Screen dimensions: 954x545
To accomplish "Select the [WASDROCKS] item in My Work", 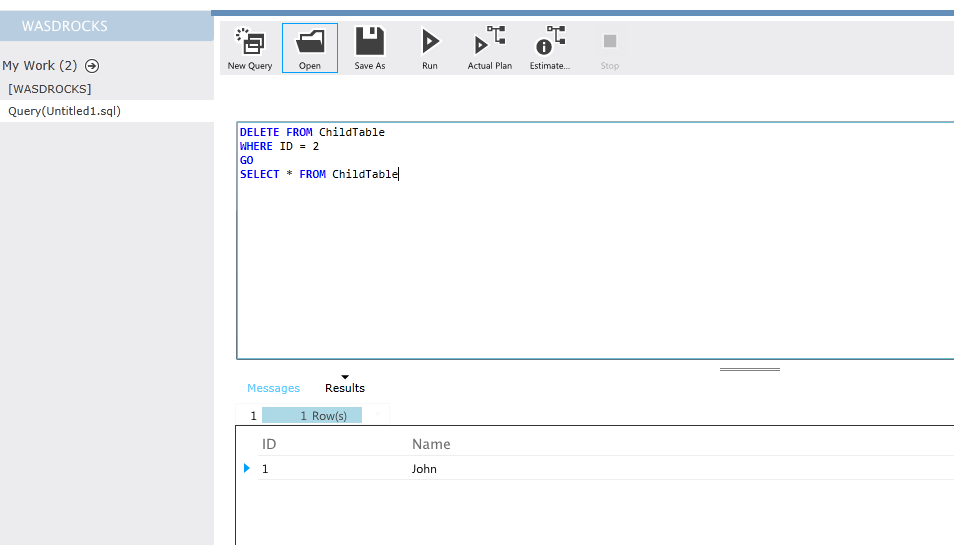I will click(x=50, y=89).
